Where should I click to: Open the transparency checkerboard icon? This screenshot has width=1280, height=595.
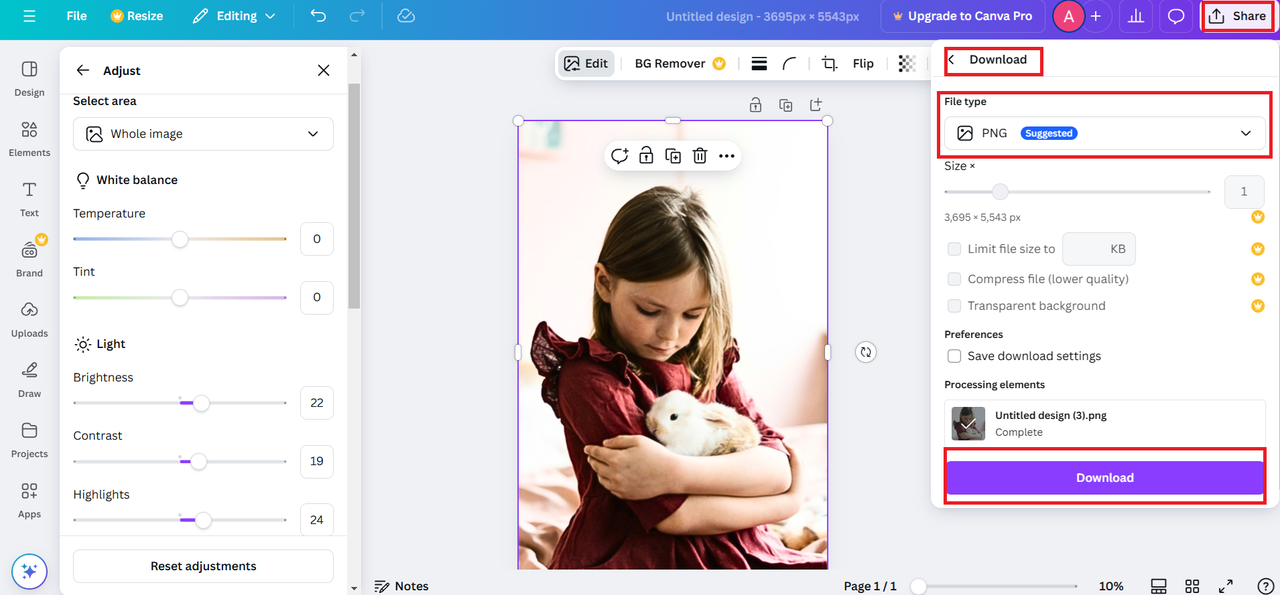907,63
